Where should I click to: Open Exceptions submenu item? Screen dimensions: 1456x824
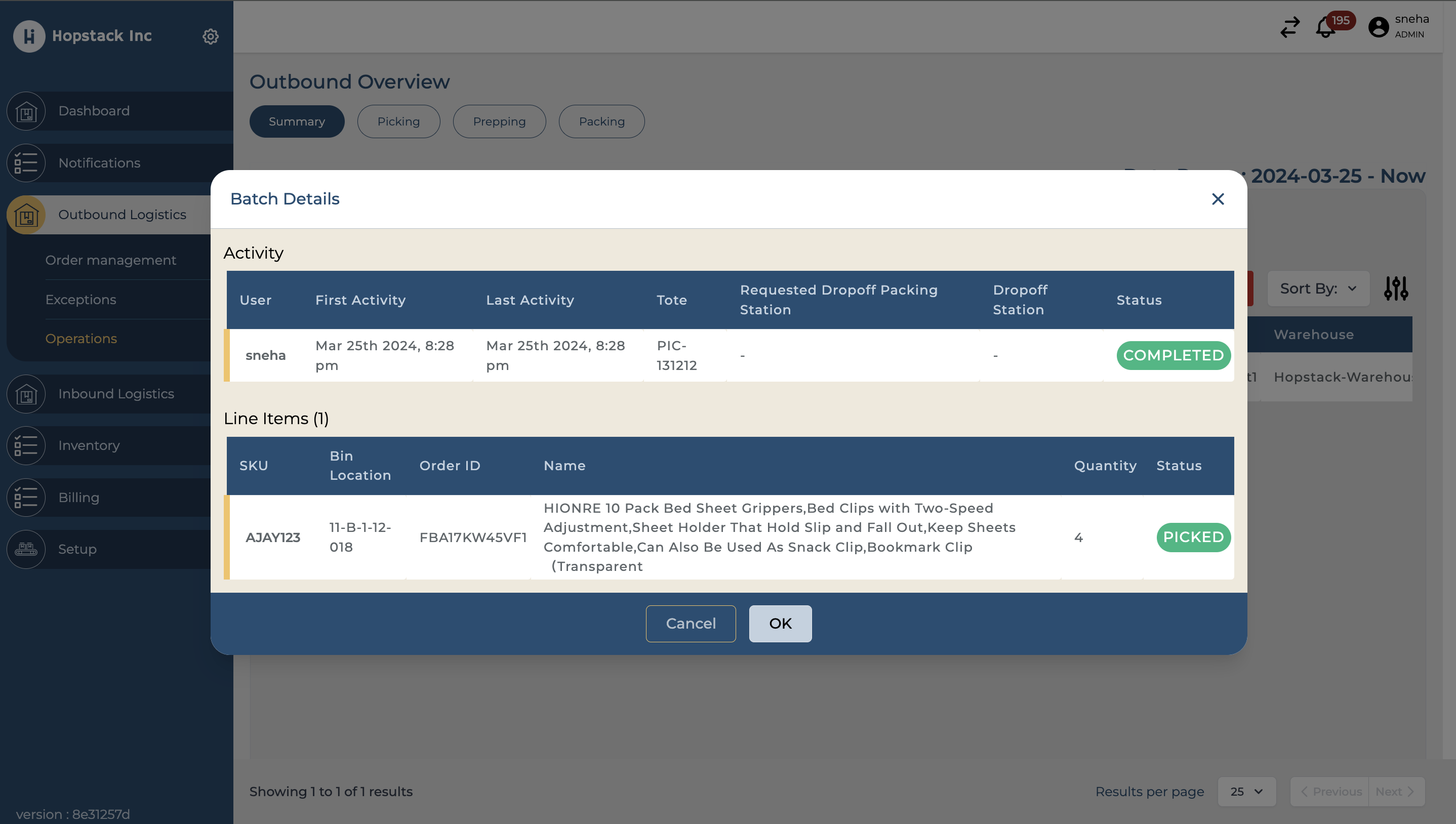click(80, 300)
